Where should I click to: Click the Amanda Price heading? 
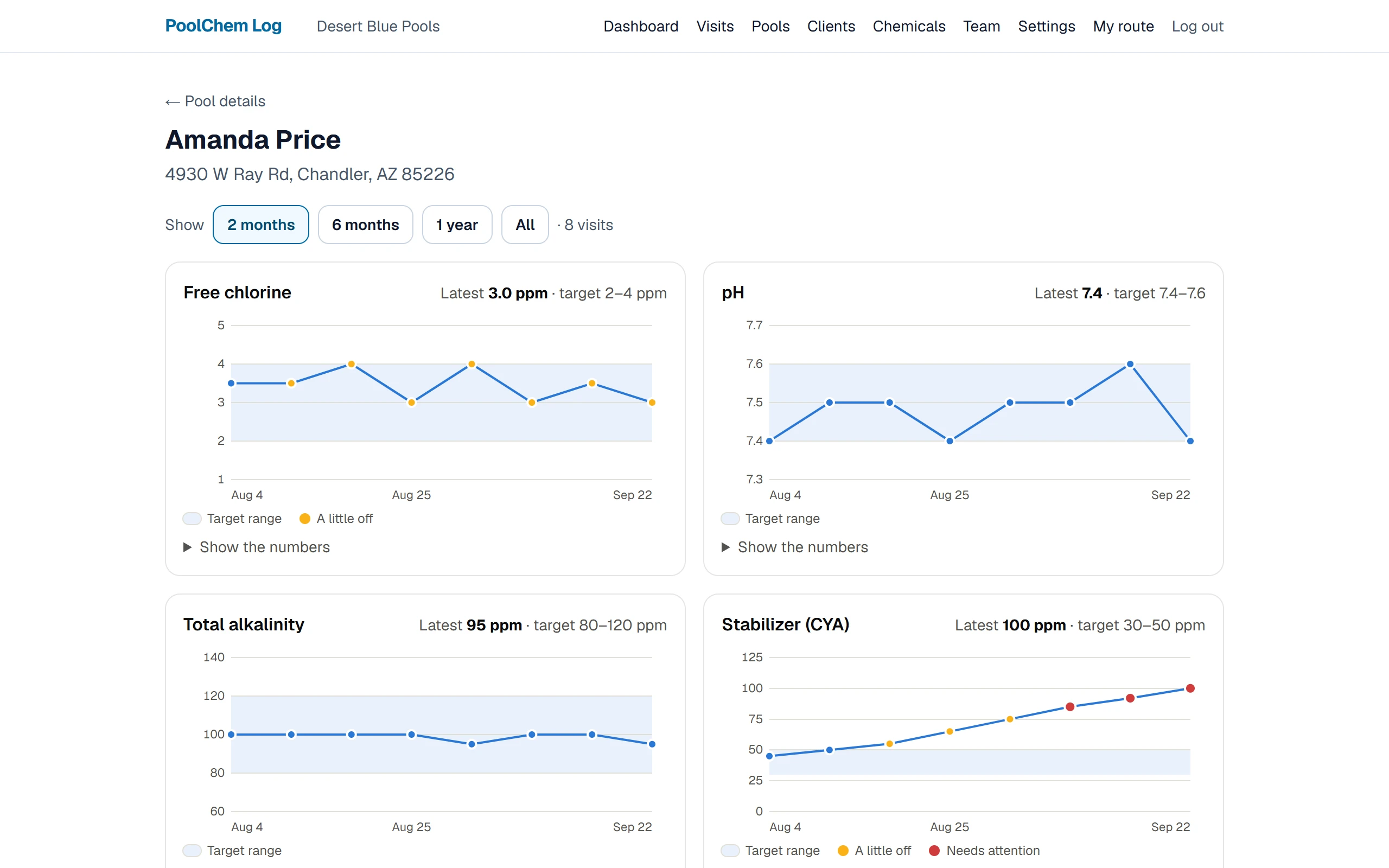(x=253, y=139)
